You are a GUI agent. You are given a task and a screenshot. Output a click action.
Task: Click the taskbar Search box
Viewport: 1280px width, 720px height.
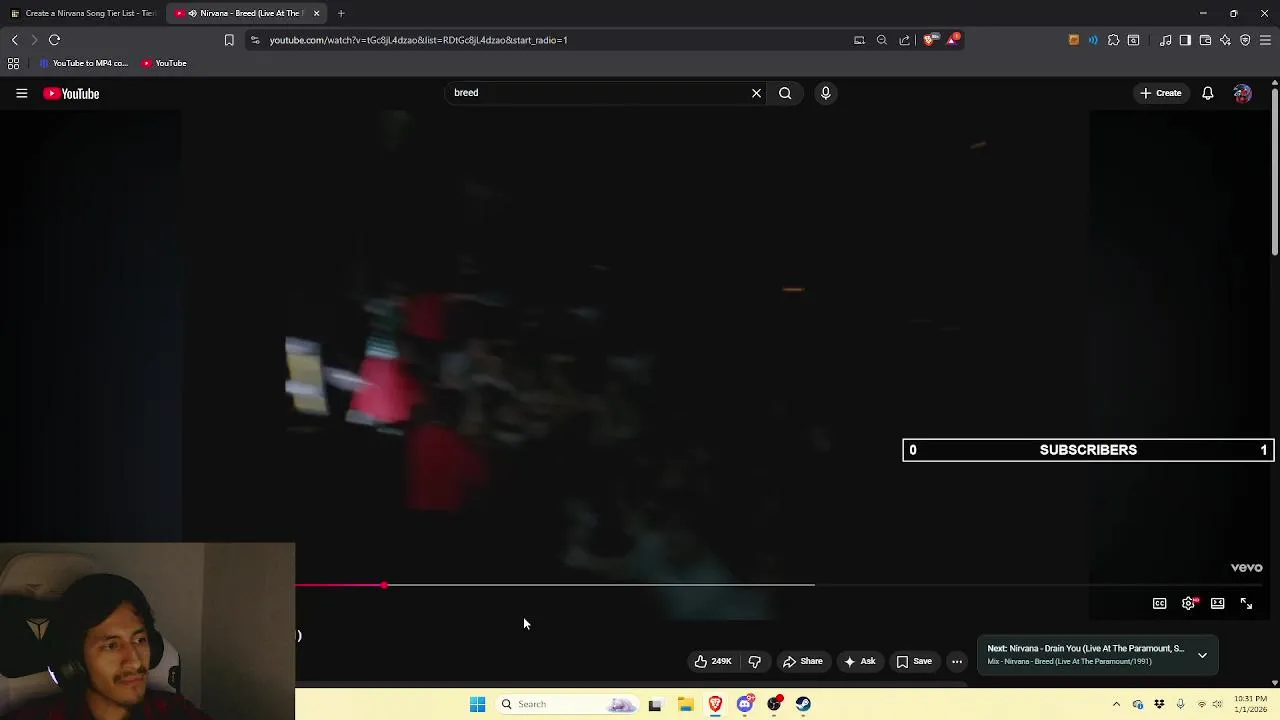pyautogui.click(x=566, y=704)
